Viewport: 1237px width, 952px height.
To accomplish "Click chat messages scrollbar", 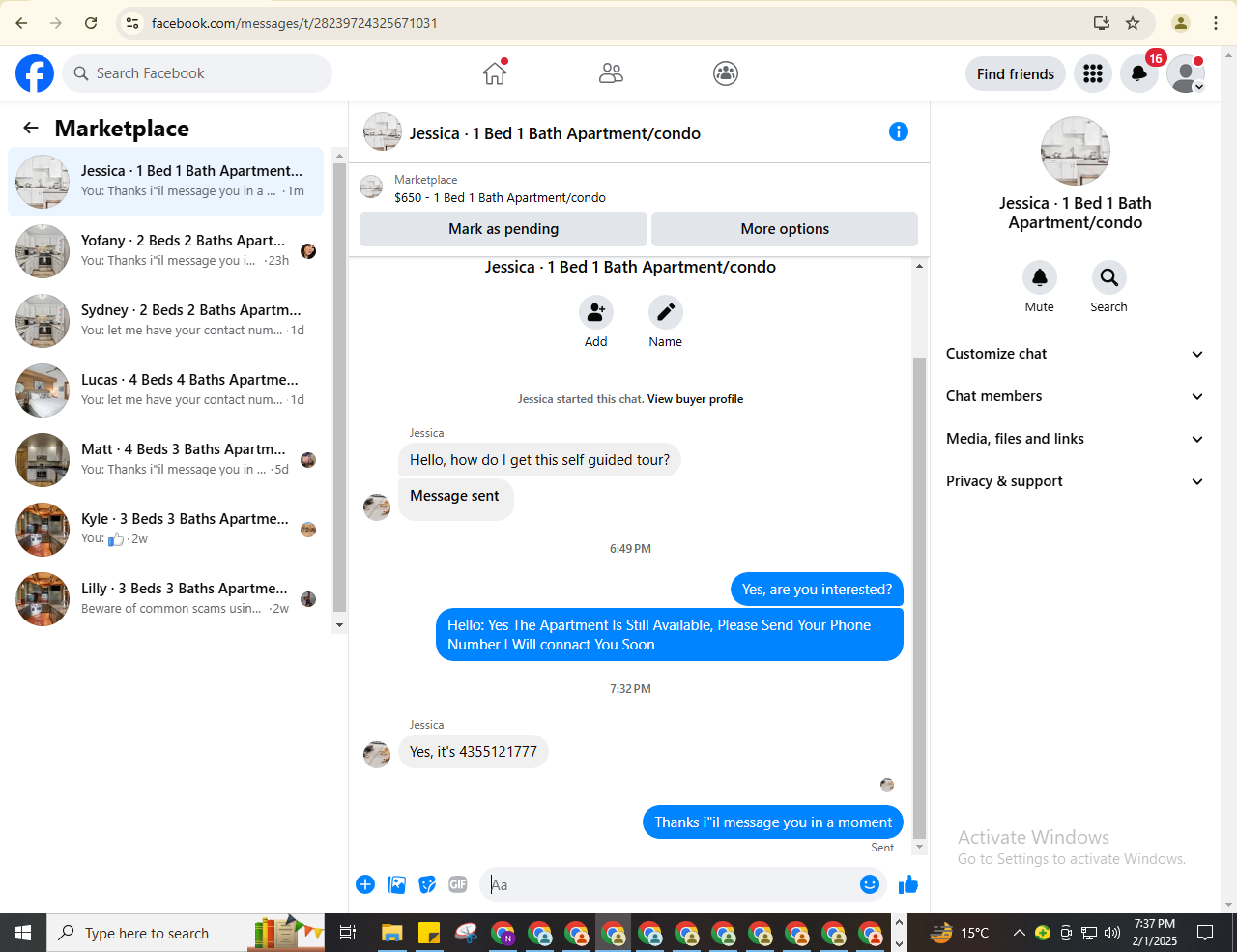I will [919, 597].
